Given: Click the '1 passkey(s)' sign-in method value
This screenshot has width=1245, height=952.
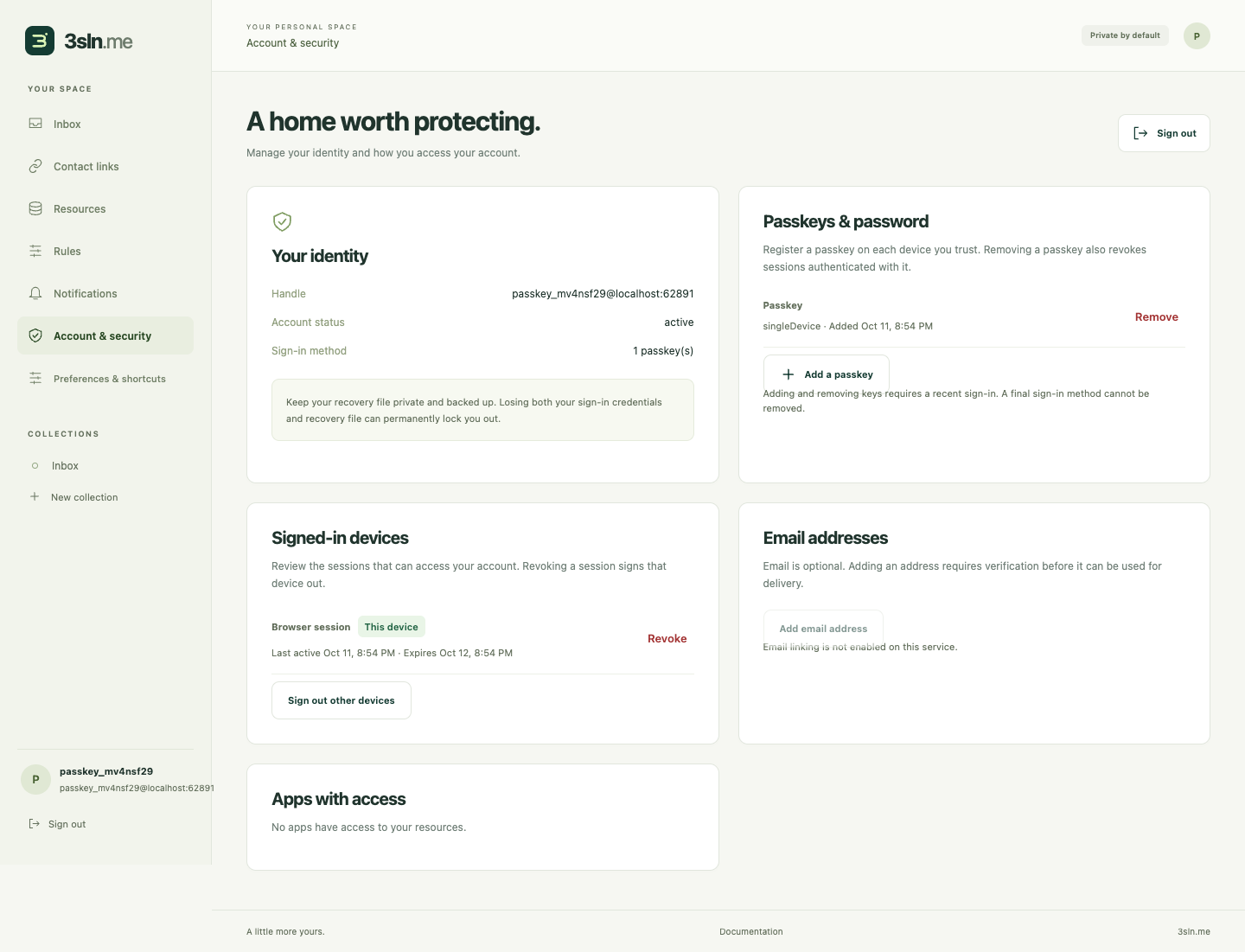Looking at the screenshot, I should click(x=663, y=351).
